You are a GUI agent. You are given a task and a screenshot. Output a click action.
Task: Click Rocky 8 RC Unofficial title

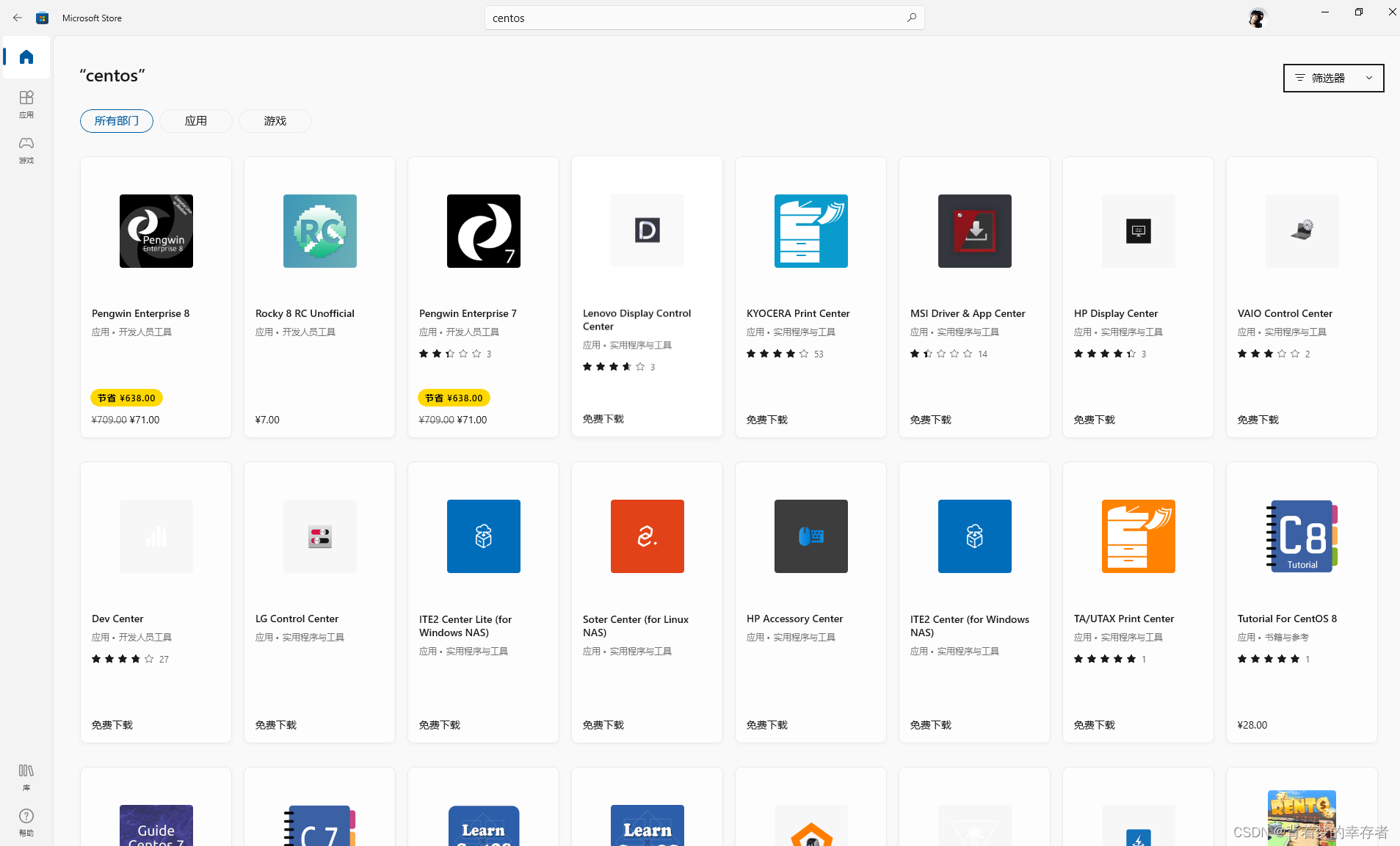[305, 313]
